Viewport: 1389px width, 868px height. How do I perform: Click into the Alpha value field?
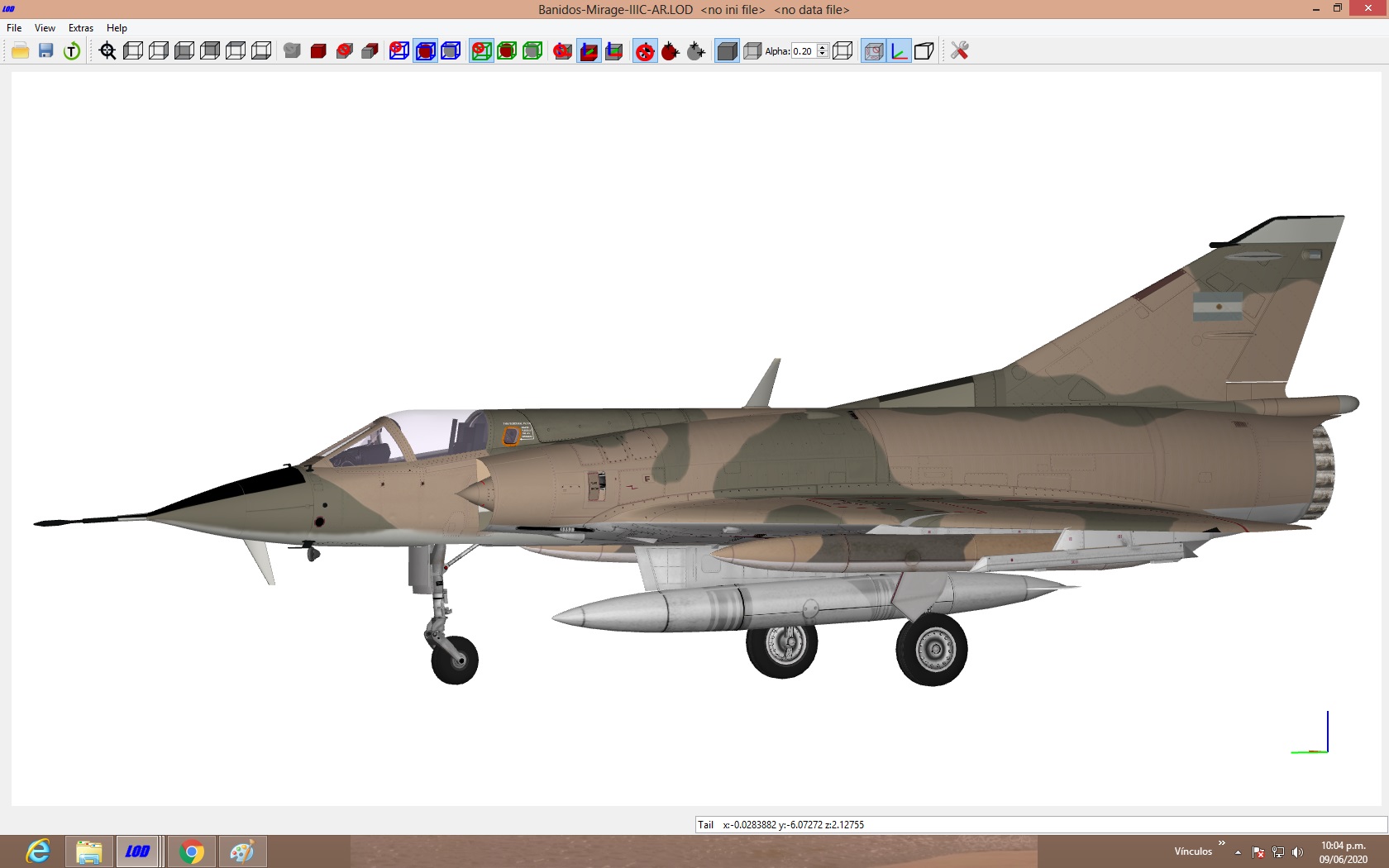pyautogui.click(x=804, y=51)
